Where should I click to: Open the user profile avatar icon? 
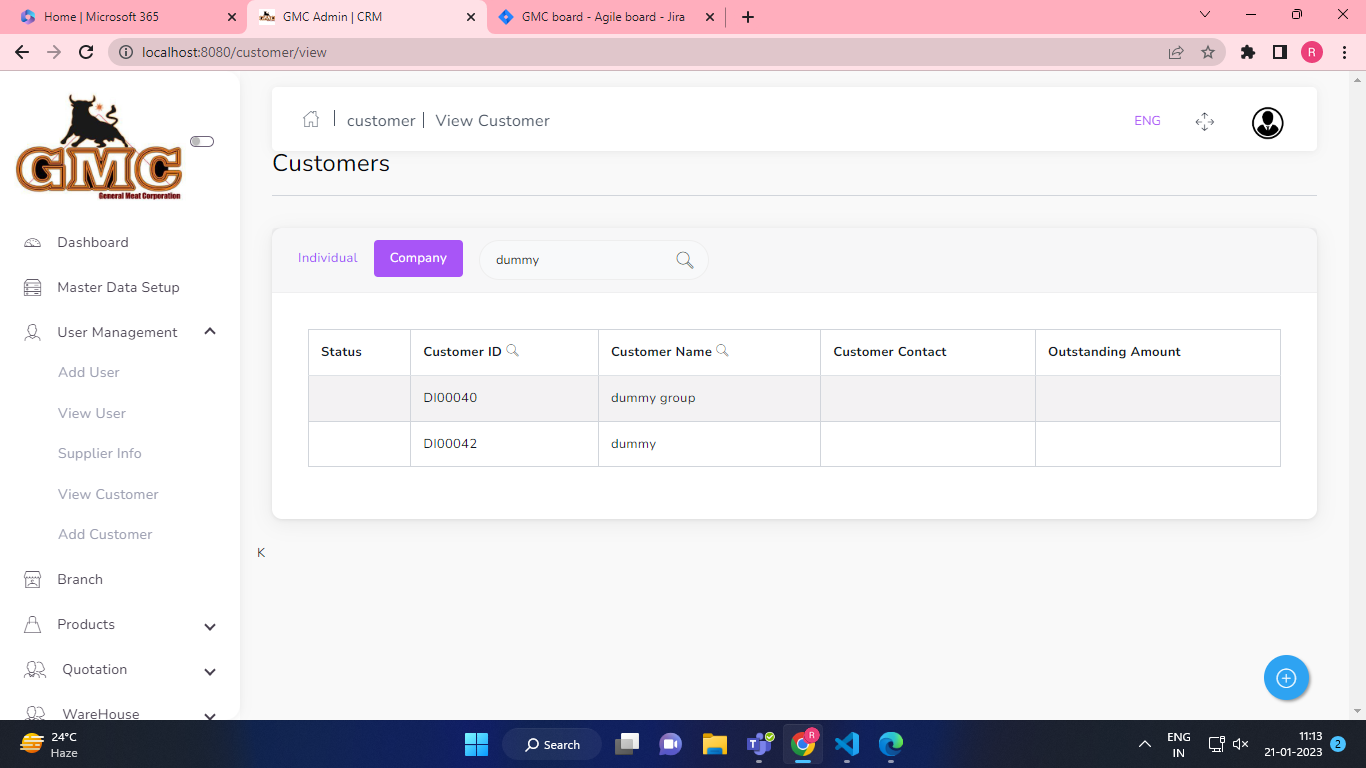(x=1267, y=122)
